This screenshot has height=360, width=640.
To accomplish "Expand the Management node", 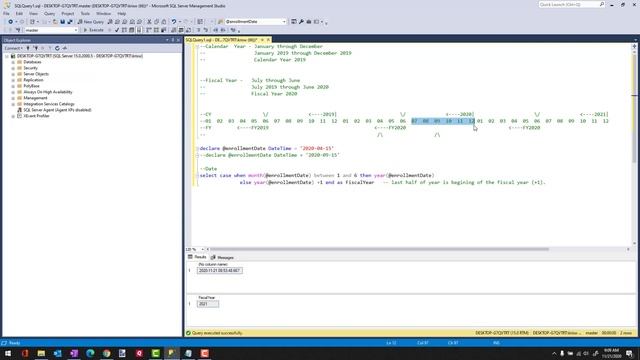I will [13, 98].
